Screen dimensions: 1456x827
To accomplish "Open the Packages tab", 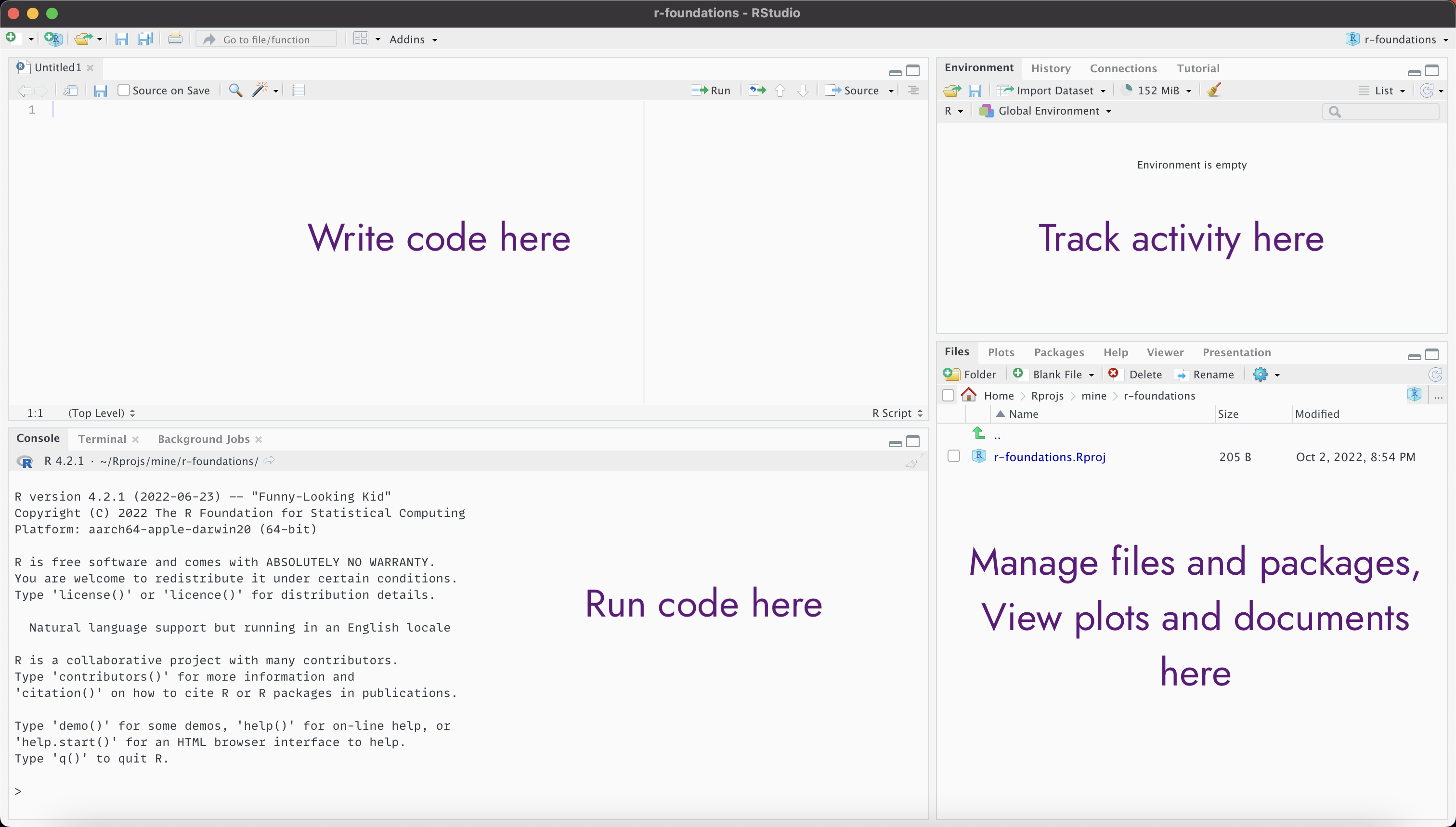I will [1058, 352].
